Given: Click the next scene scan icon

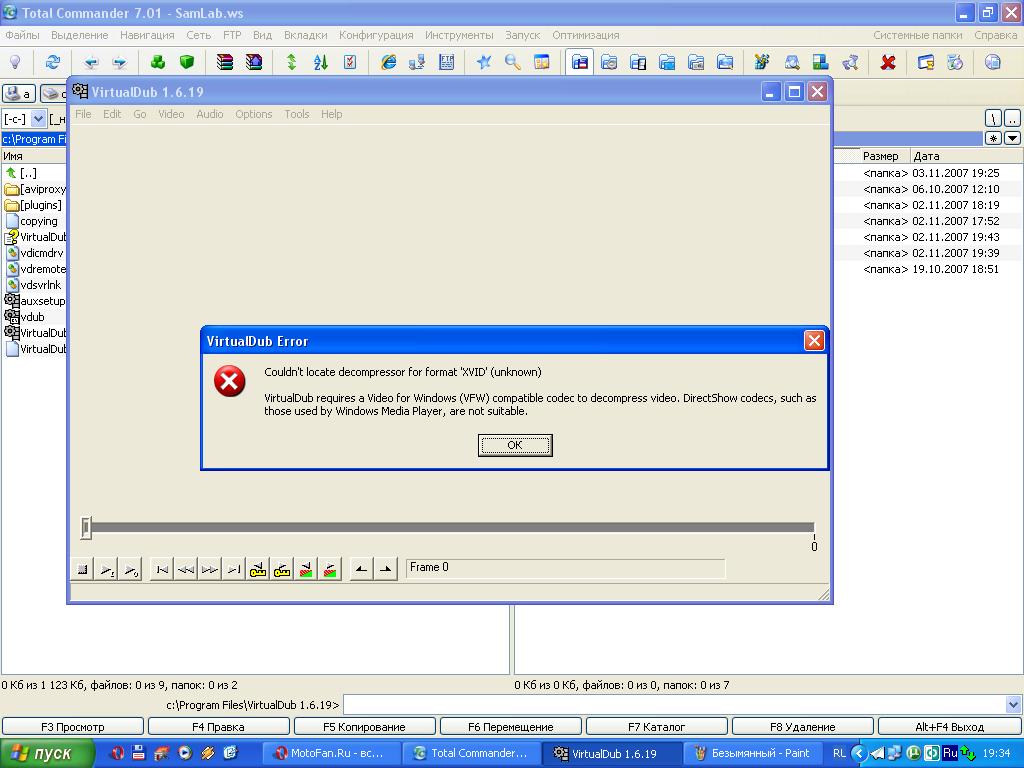Looking at the screenshot, I should click(x=330, y=569).
